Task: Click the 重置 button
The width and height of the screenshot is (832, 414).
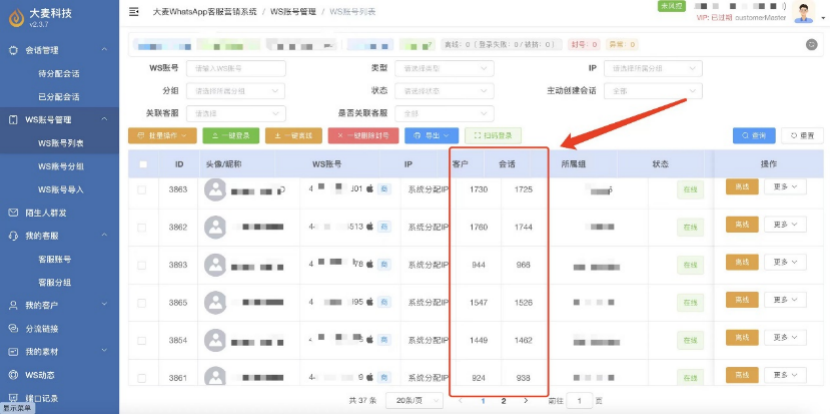Action: (x=802, y=135)
